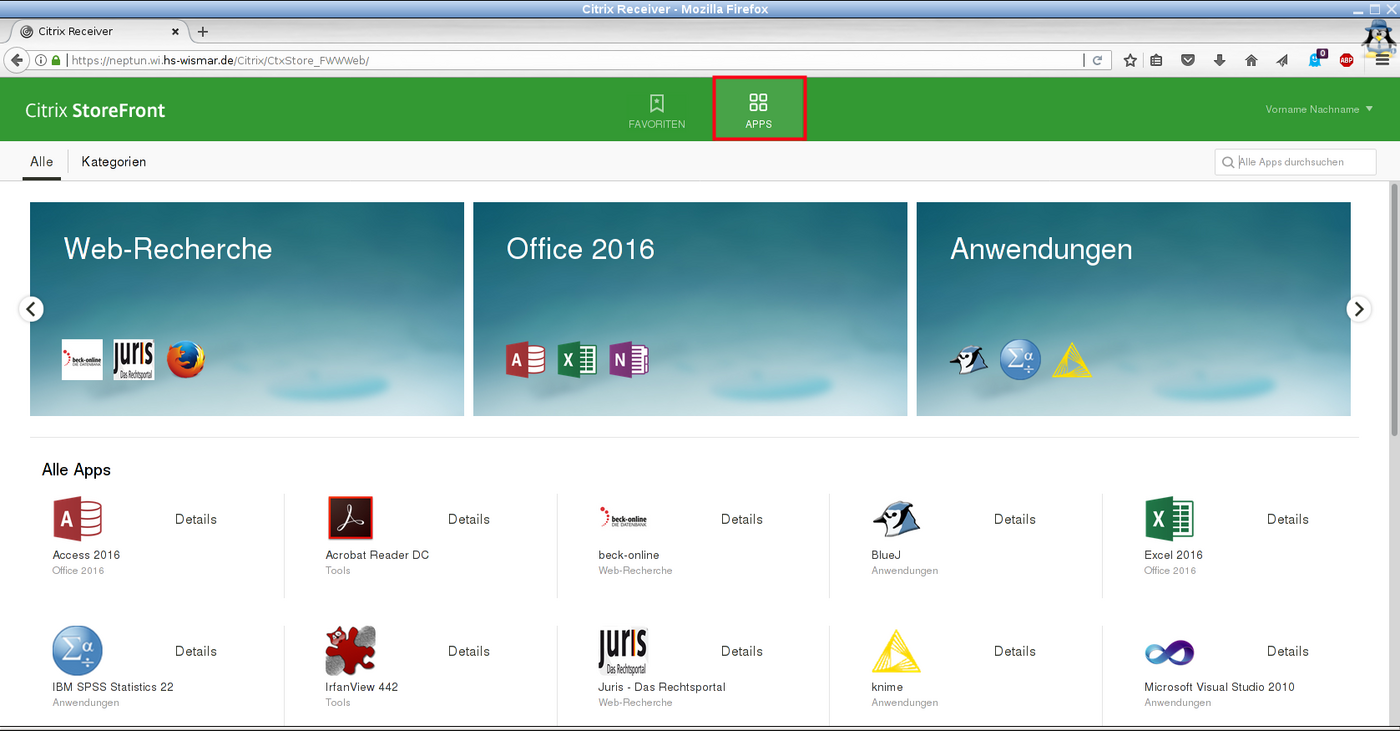Click the page vertical scrollbar
This screenshot has width=1400, height=731.
tap(1394, 309)
